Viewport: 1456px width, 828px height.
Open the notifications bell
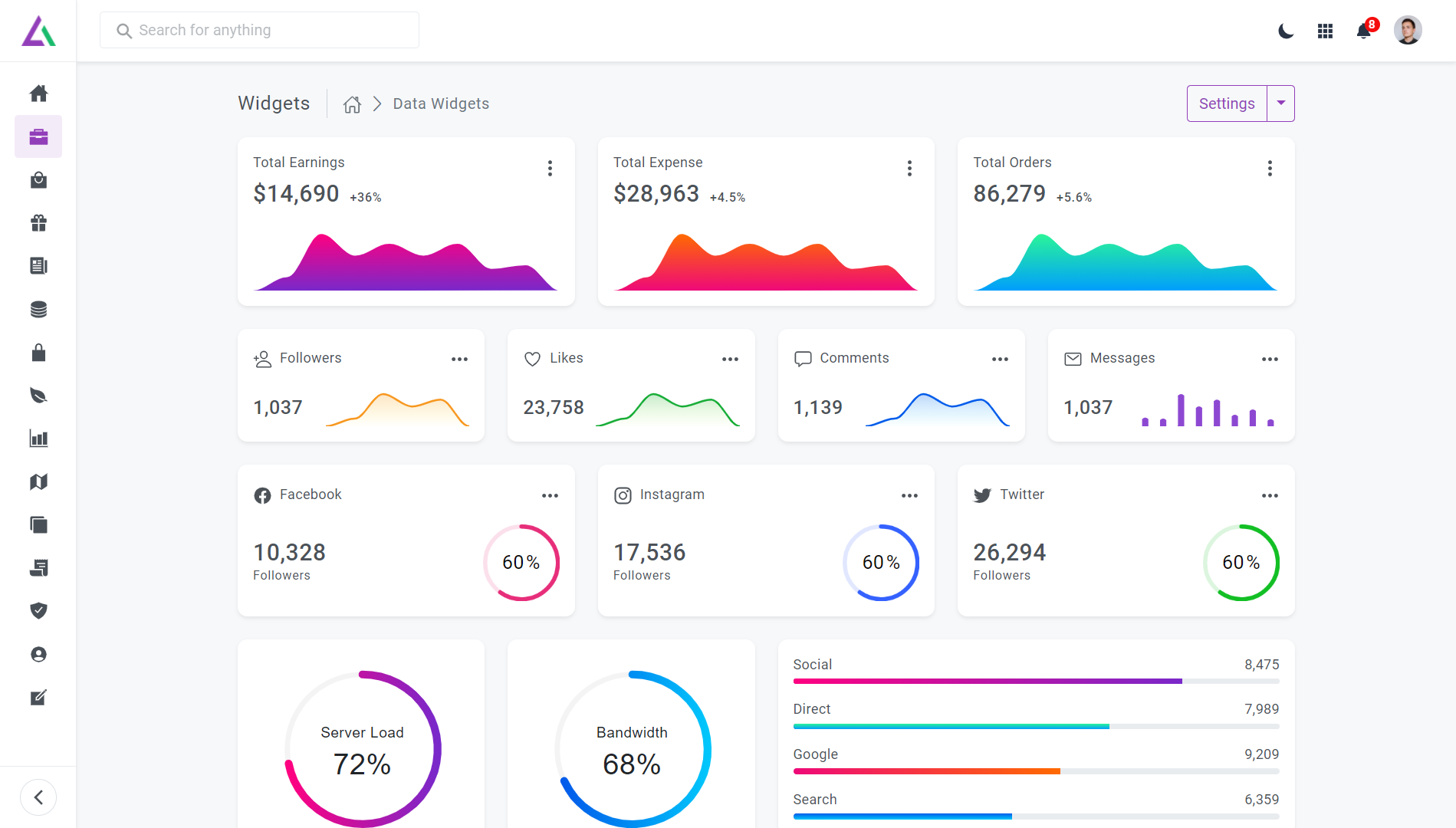[1364, 31]
